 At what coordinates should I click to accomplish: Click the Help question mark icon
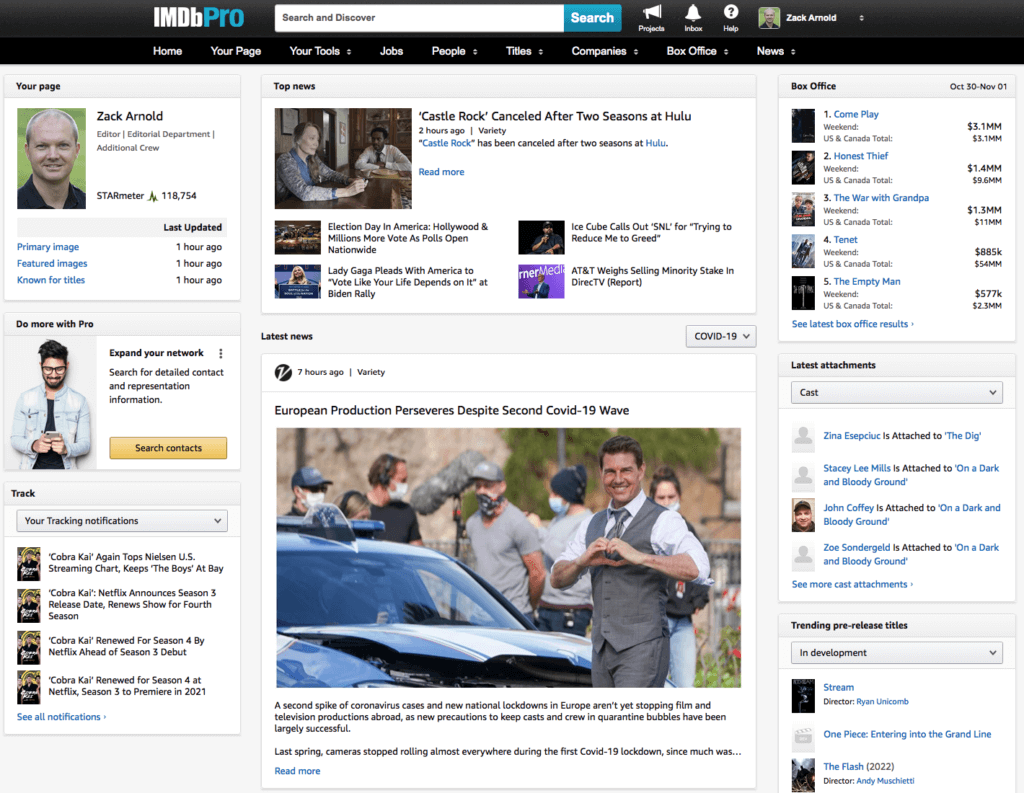(731, 12)
